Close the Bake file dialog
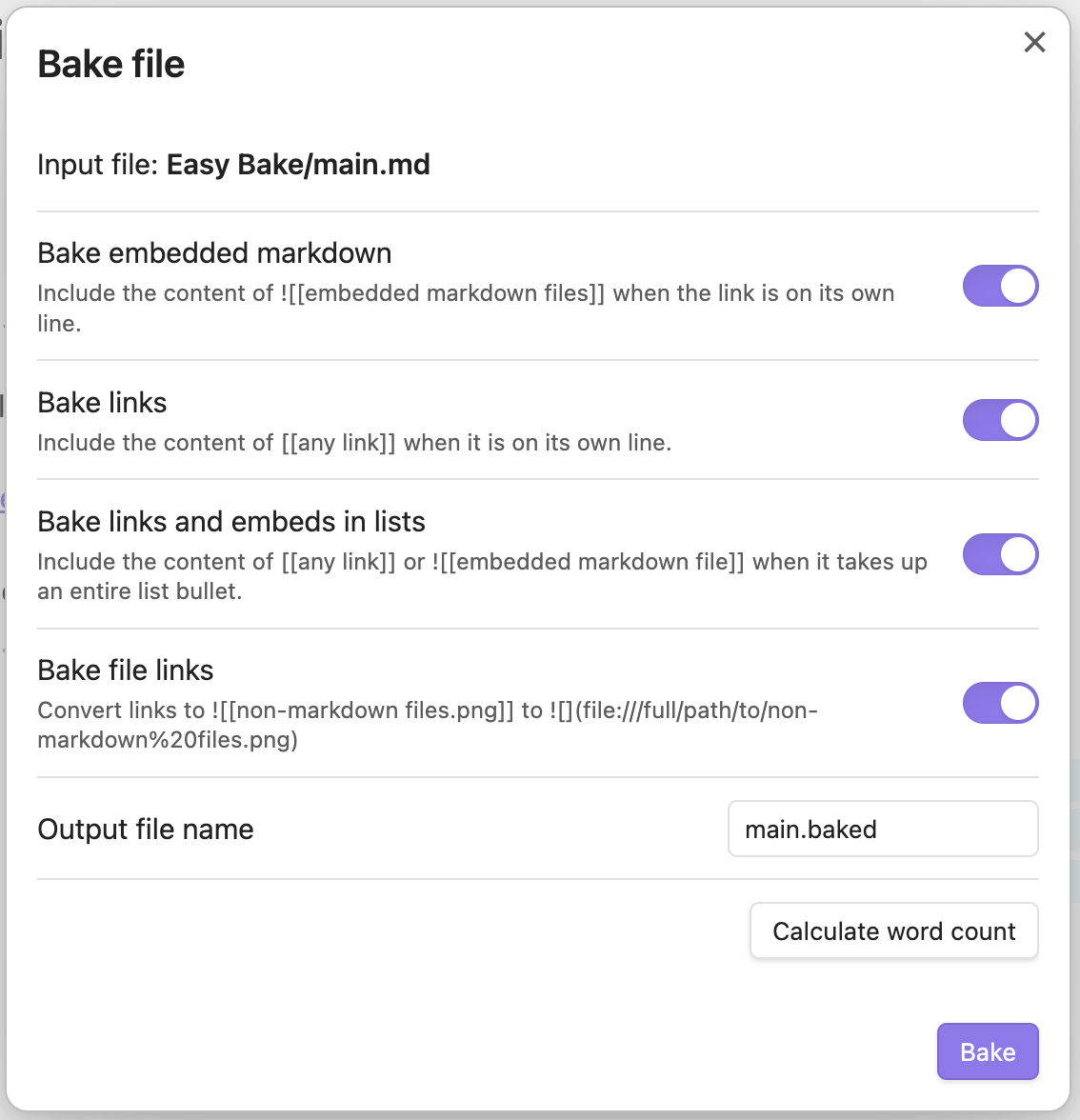The width and height of the screenshot is (1080, 1120). (x=1034, y=42)
